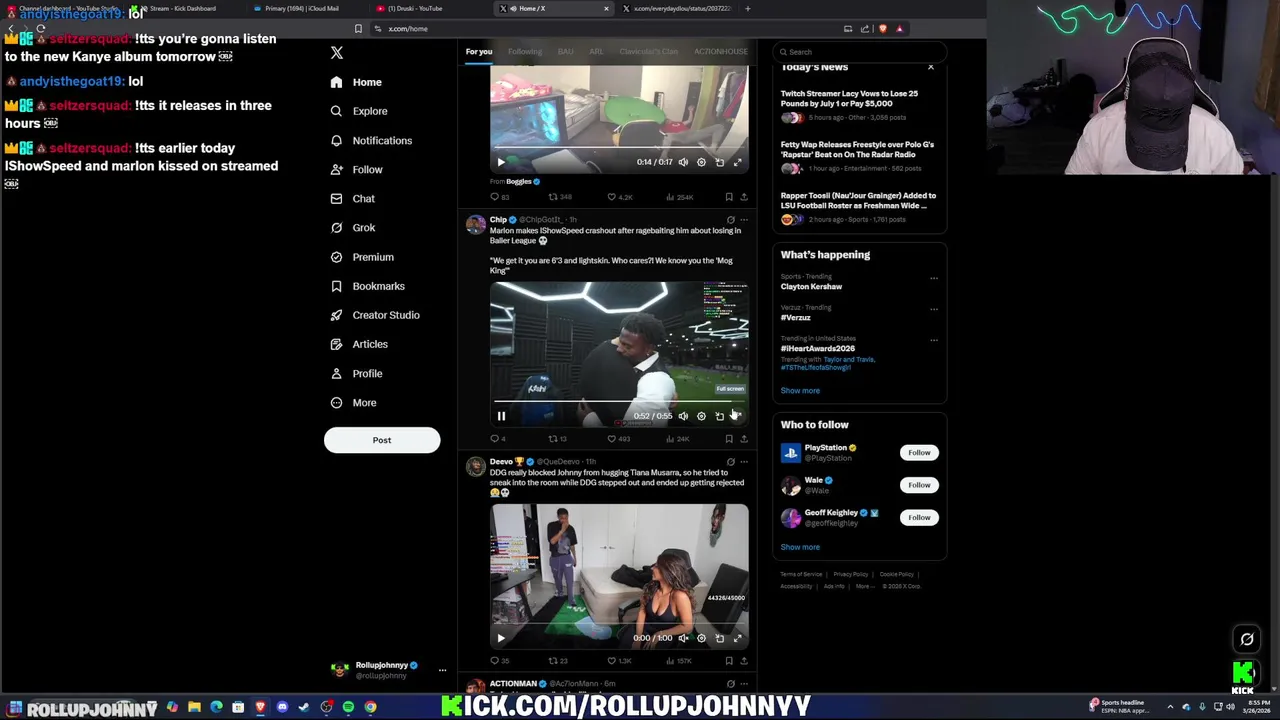Pause the Chip post video
The height and width of the screenshot is (720, 1280).
coord(501,416)
